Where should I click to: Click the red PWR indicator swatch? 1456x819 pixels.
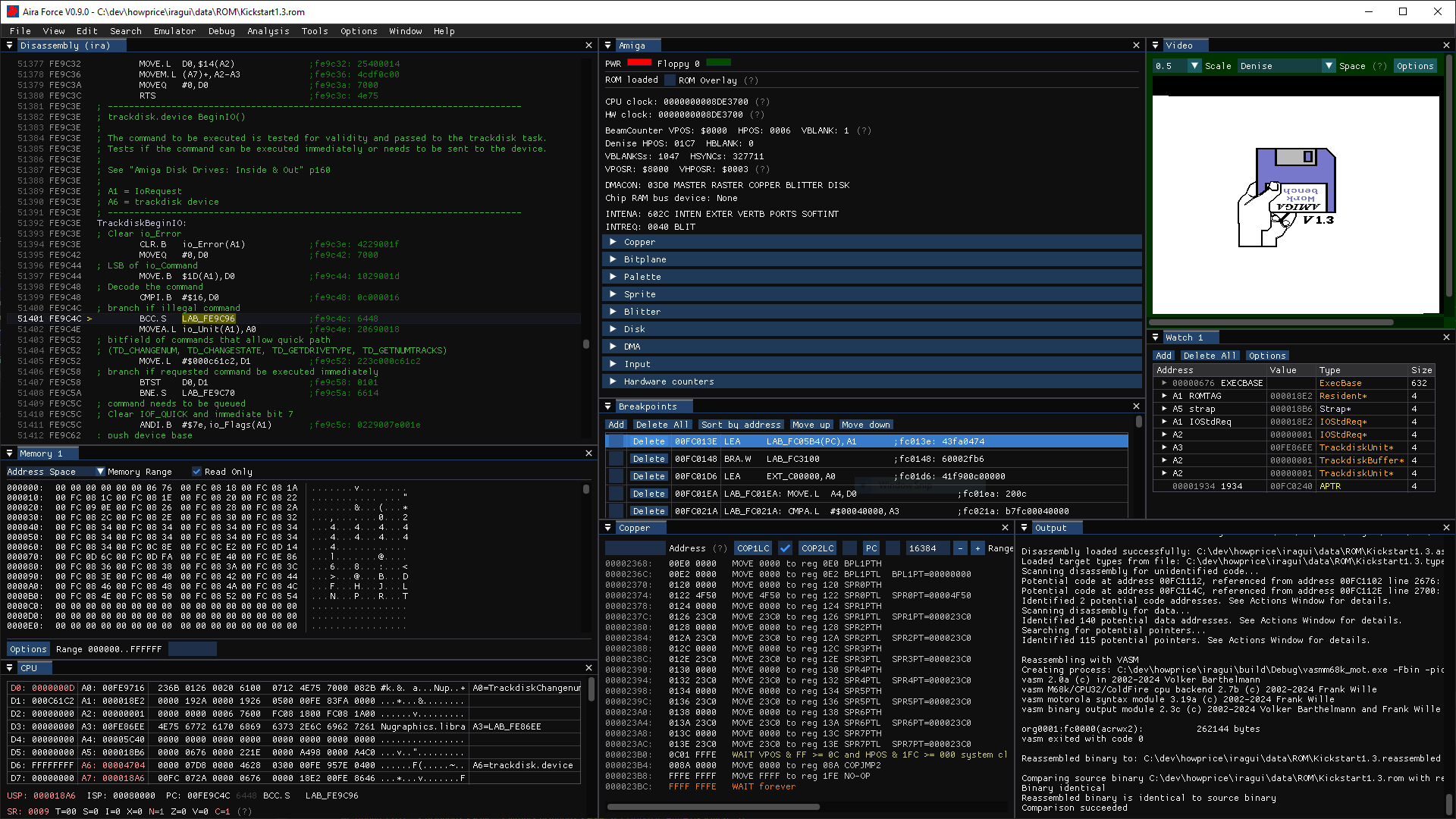[x=639, y=63]
